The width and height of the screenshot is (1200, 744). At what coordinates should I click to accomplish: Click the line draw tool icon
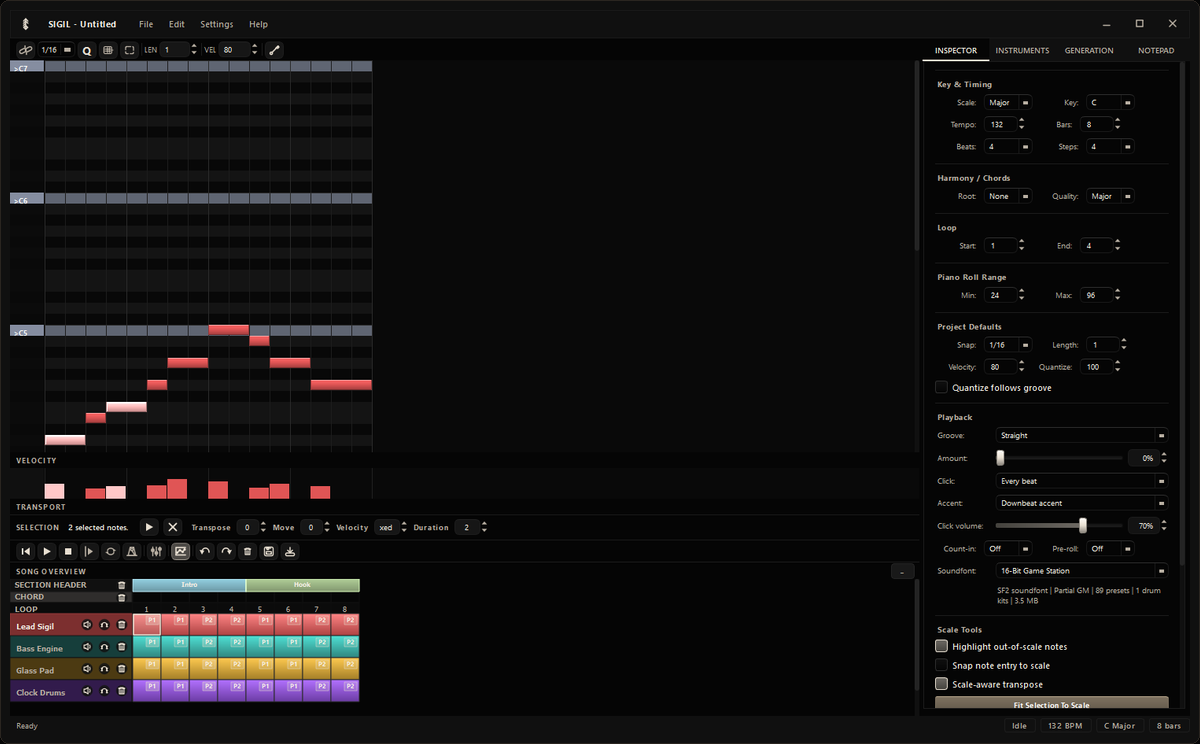(x=274, y=49)
